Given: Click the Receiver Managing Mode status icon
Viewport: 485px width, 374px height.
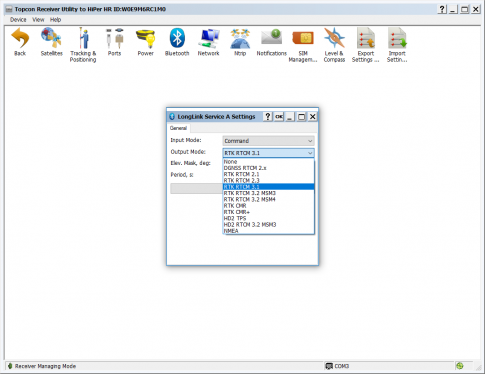Looking at the screenshot, I should tap(10, 366).
